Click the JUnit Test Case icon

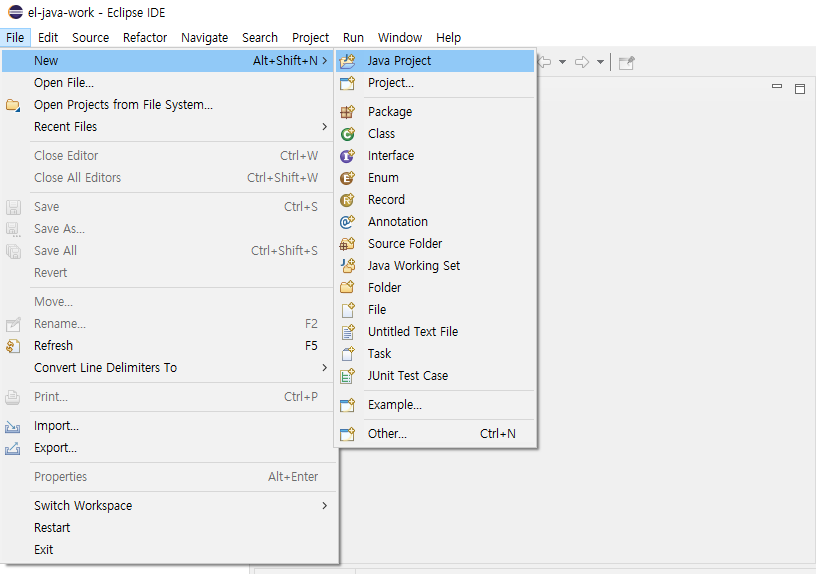(x=347, y=376)
